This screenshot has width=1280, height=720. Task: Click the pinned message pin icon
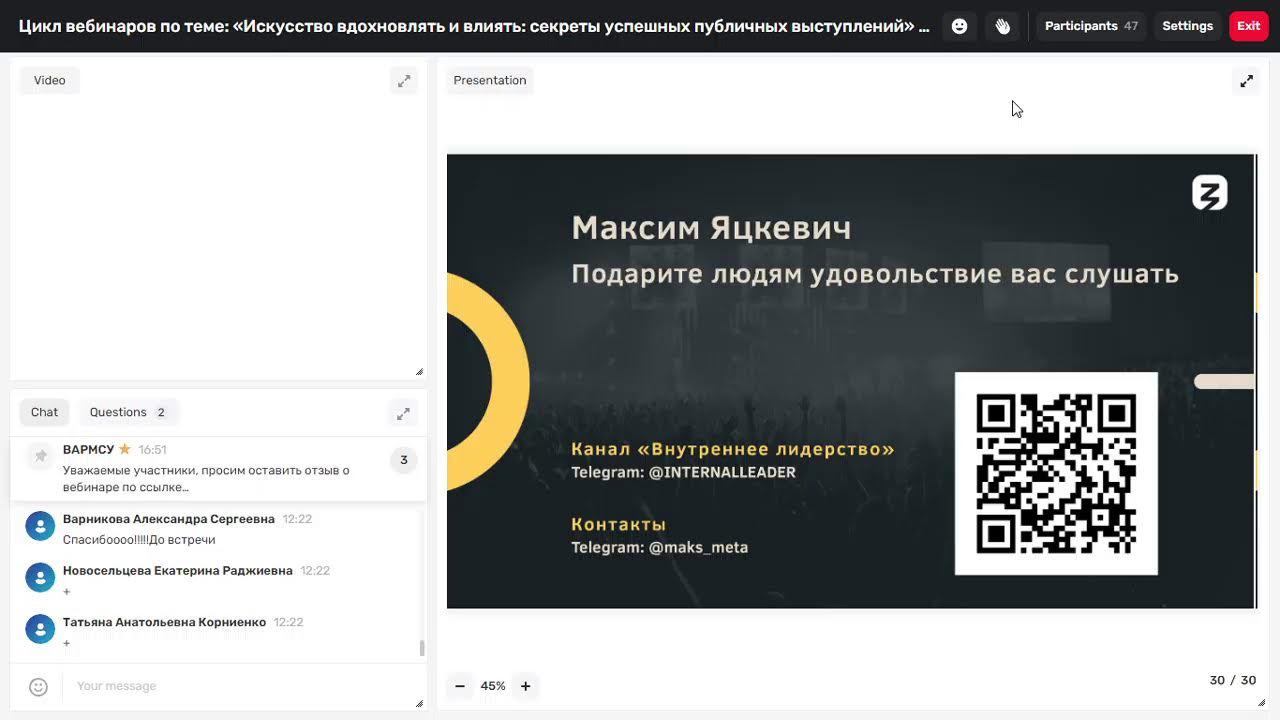coord(40,456)
